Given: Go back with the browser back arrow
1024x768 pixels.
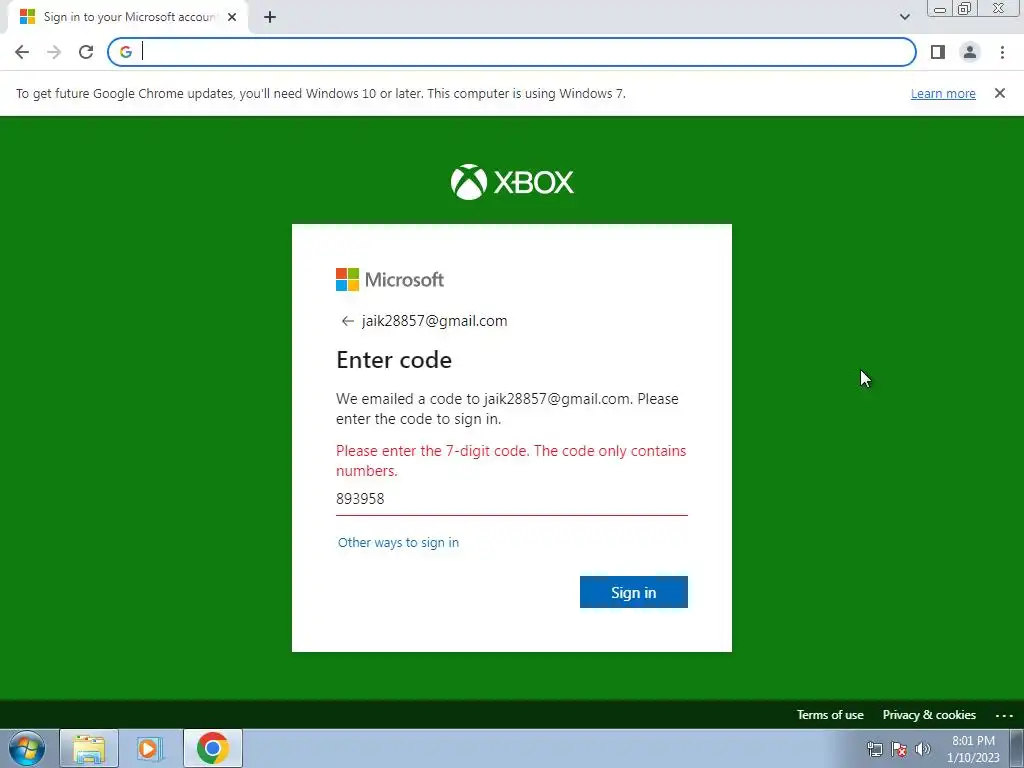Looking at the screenshot, I should 22,52.
